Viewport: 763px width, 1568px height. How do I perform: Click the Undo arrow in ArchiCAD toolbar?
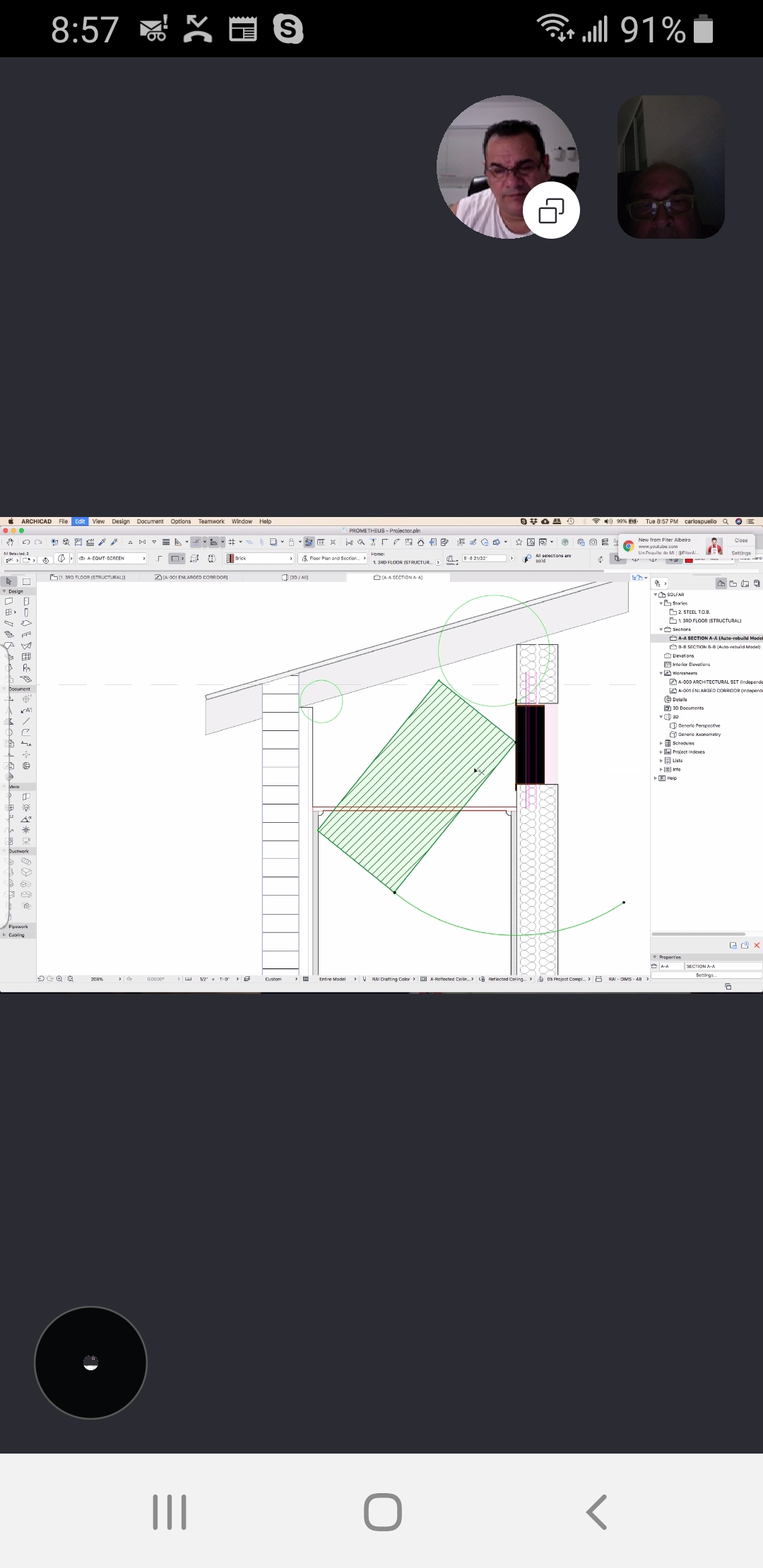coord(26,542)
